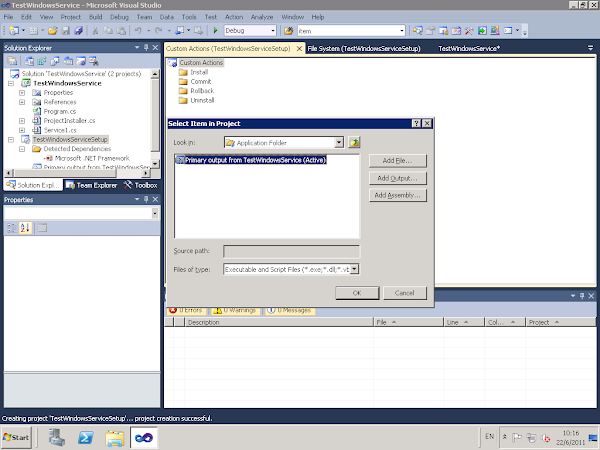Click the Add Assembly... button

tap(398, 196)
